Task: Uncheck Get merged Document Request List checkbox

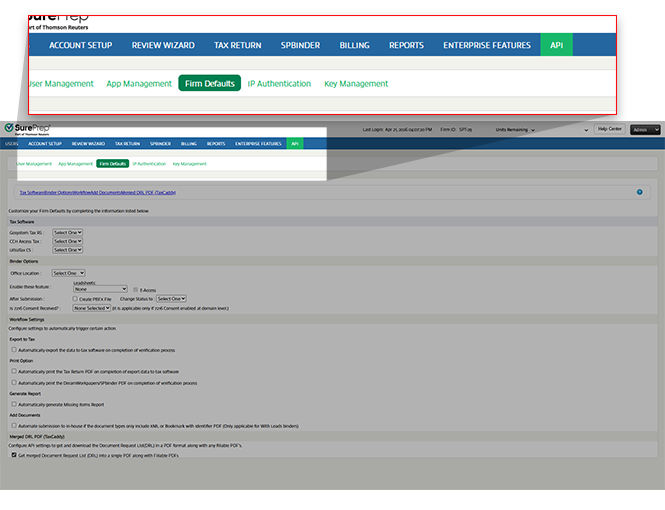Action: [x=14, y=455]
